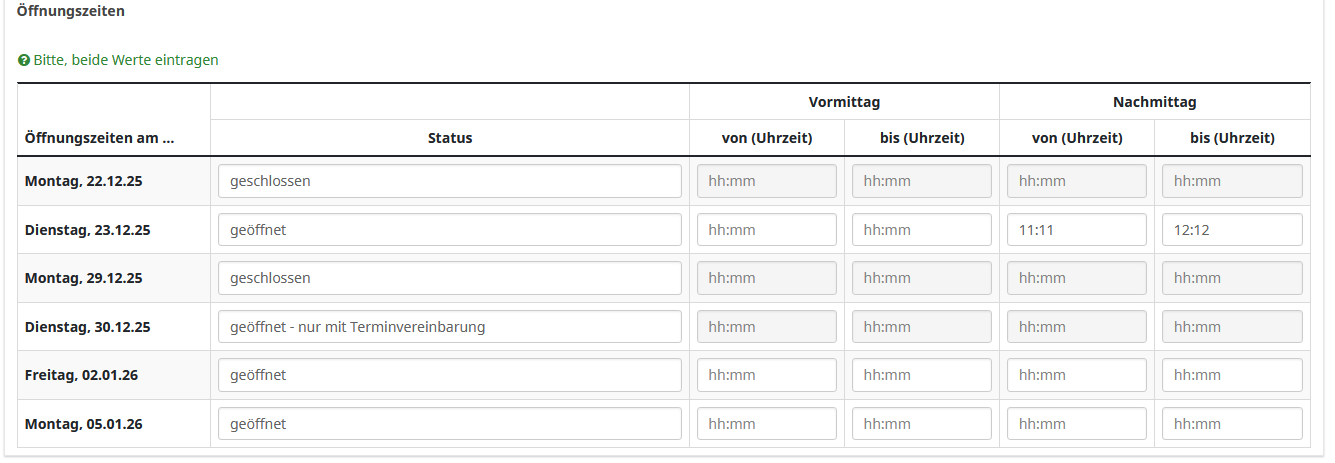This screenshot has width=1335, height=463.
Task: Open the 'Bitte, beide Werte eintragen' hint link
Action: 126,60
